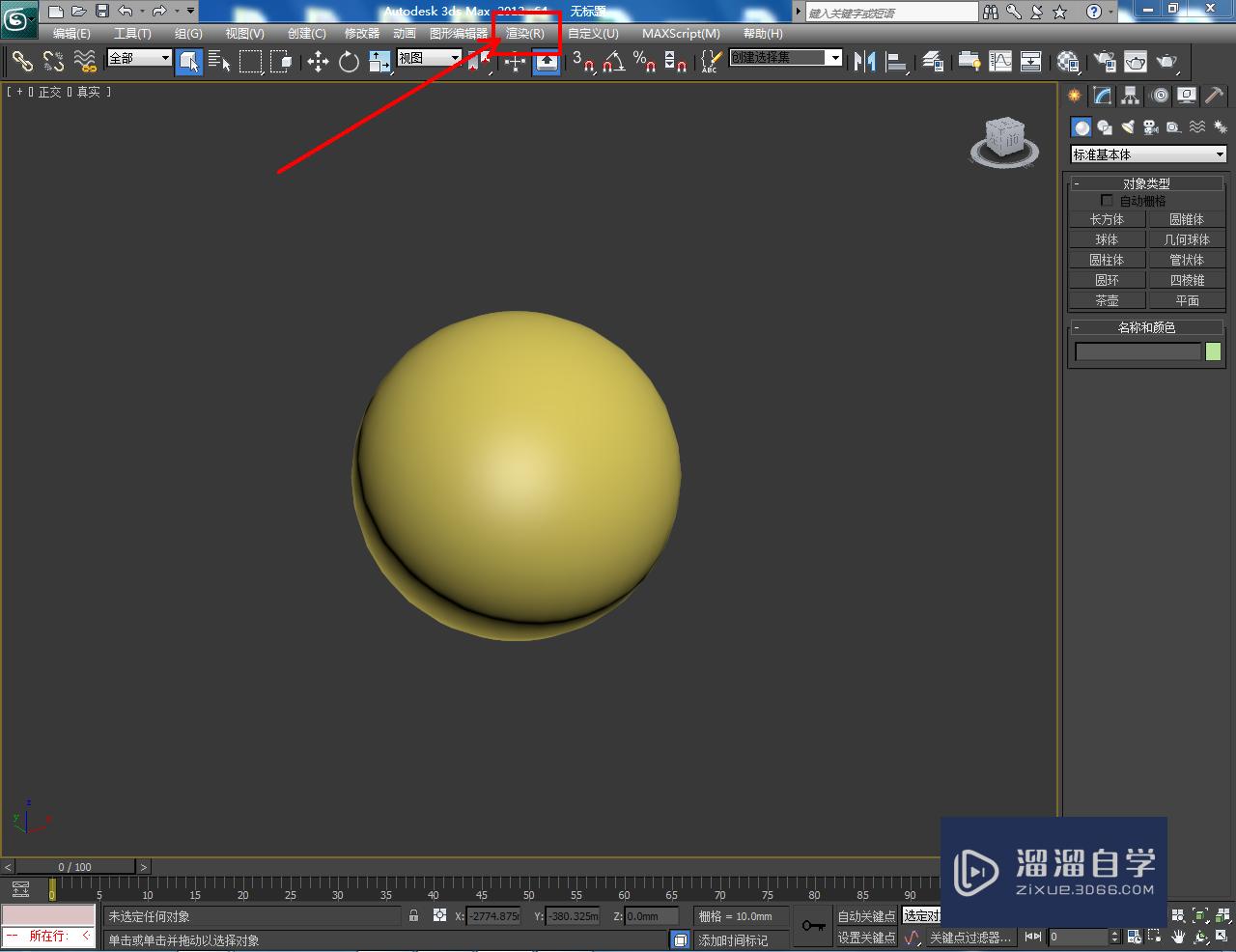Select the Scale tool
This screenshot has width=1236, height=952.
(379, 62)
